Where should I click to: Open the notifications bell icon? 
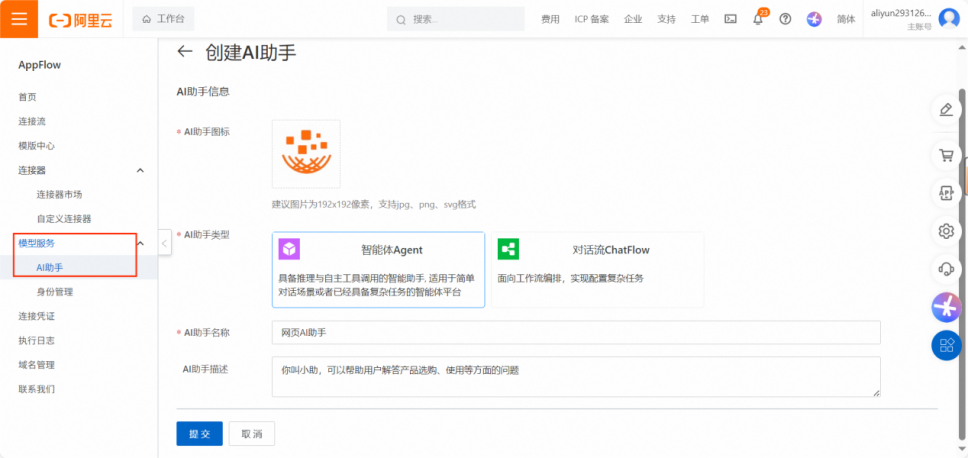(x=758, y=19)
